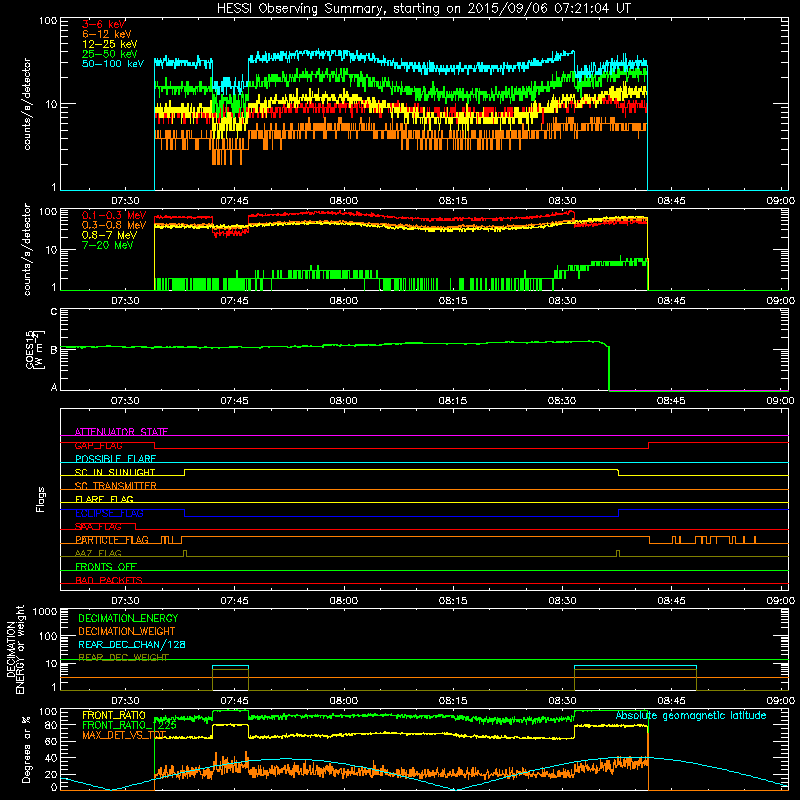Click the A class tick on GOES panel
This screenshot has width=800, height=800.
tap(54, 387)
